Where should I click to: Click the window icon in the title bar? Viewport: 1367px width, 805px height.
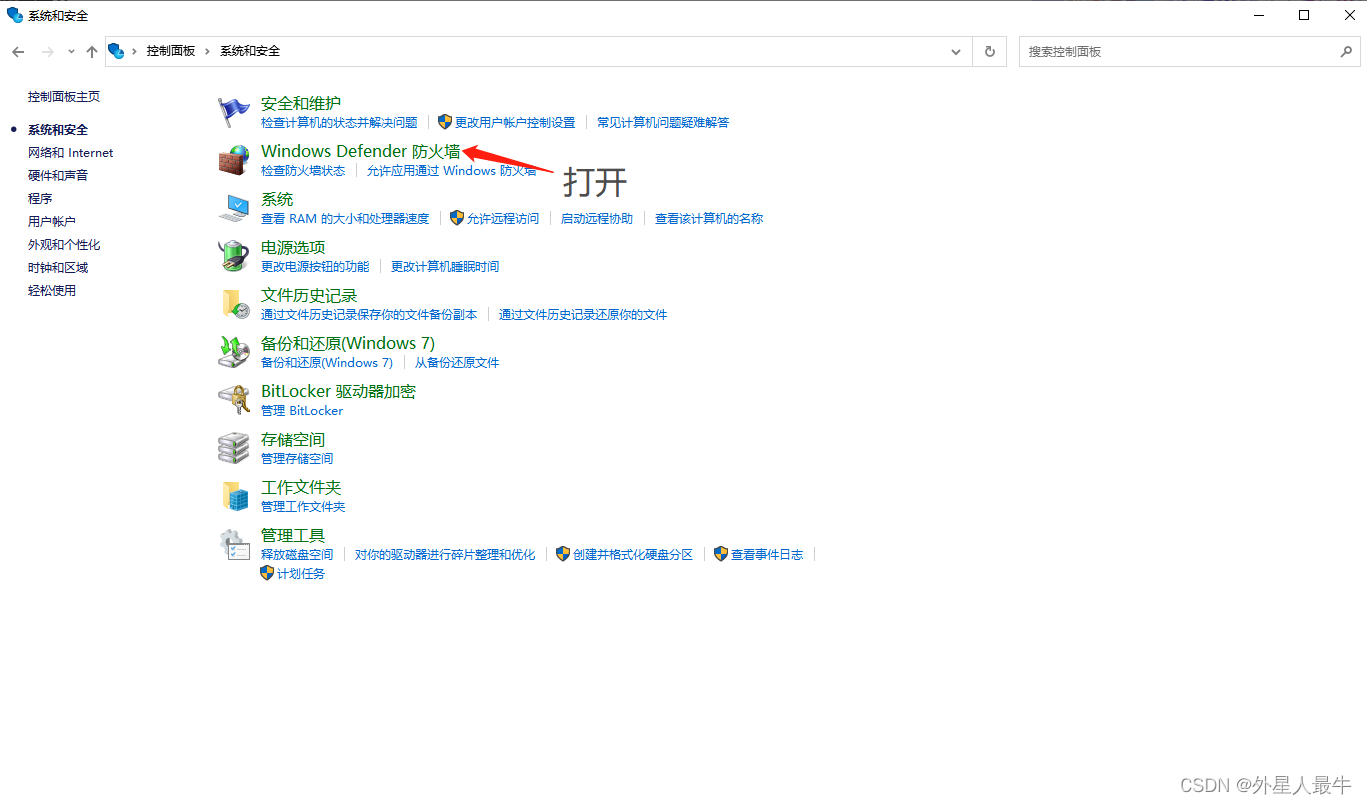(x=15, y=15)
